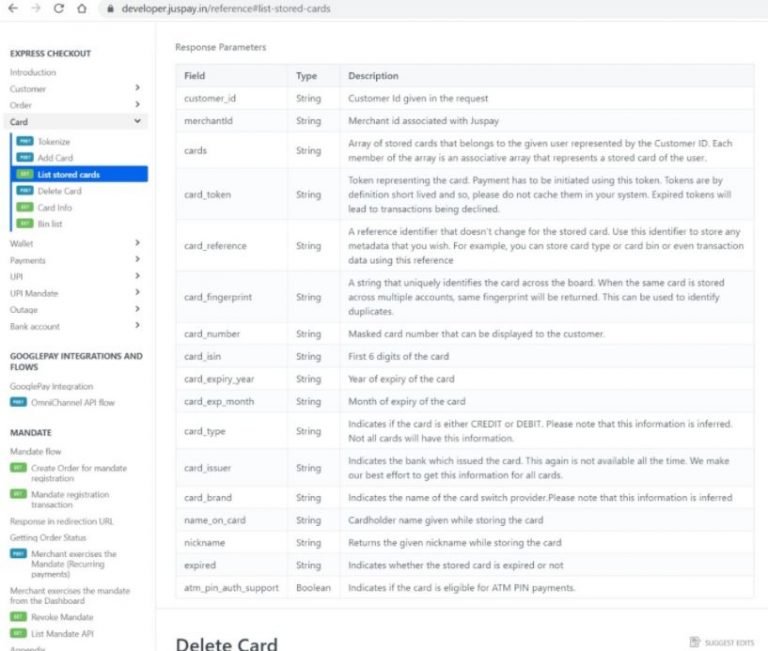Expand the Payments section arrow
This screenshot has height=651, width=768.
[x=137, y=260]
